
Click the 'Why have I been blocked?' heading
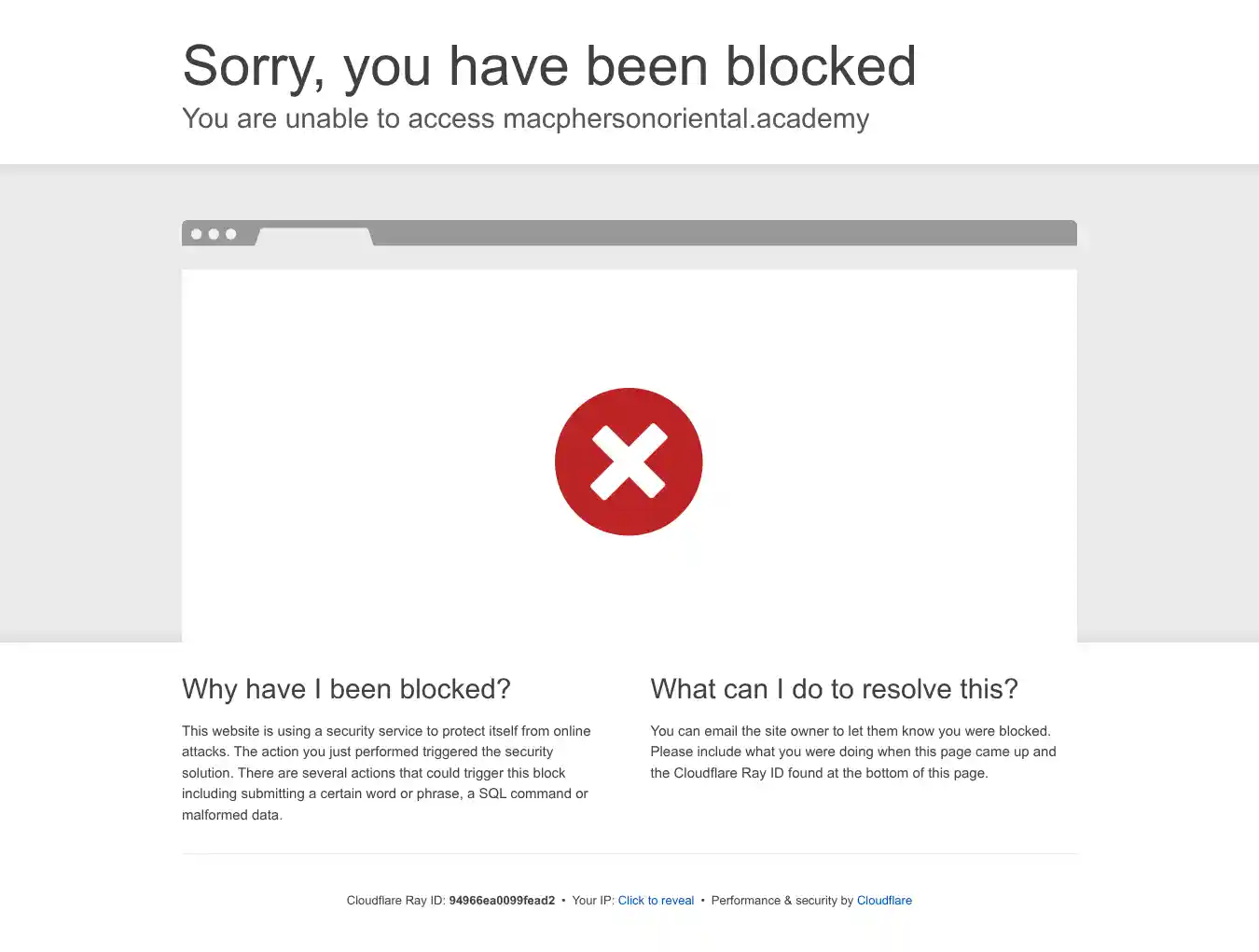[346, 689]
